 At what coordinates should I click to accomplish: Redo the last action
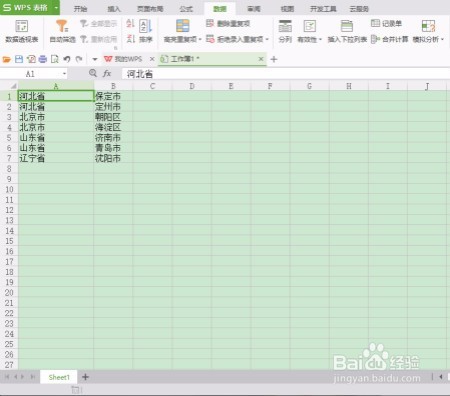[79, 59]
